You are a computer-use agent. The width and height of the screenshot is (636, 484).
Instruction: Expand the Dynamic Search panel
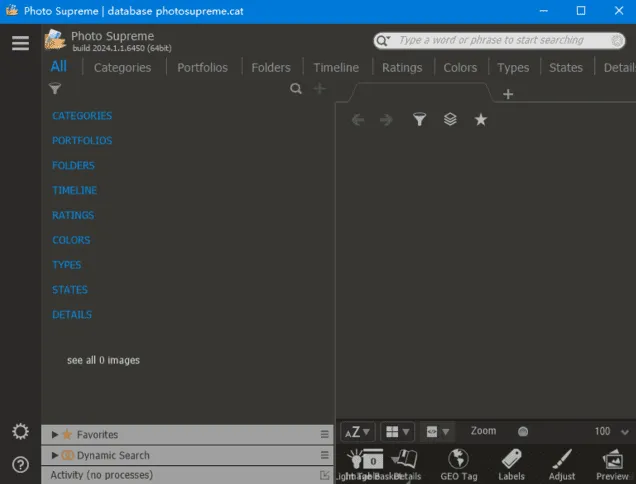click(56, 455)
